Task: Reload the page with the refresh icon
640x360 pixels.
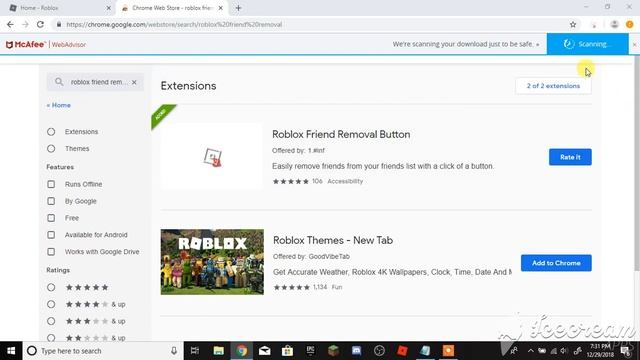Action: point(40,24)
